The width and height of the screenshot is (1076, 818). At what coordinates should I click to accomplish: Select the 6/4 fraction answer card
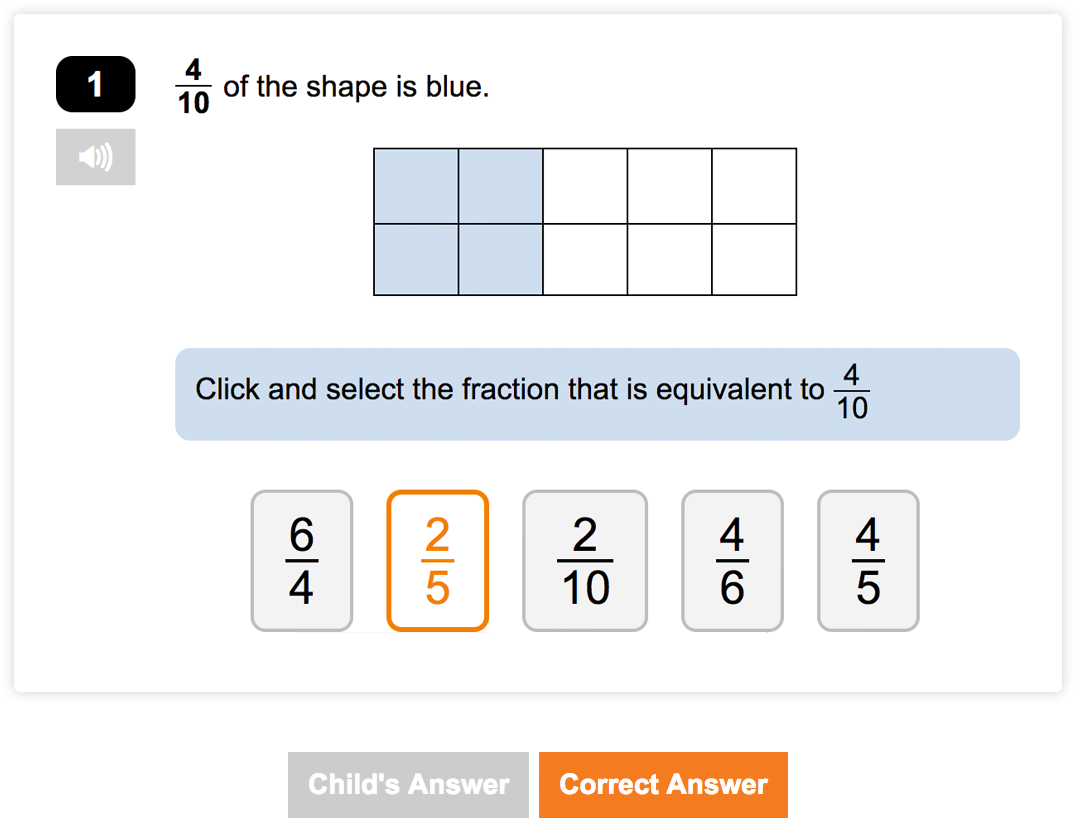pyautogui.click(x=301, y=561)
